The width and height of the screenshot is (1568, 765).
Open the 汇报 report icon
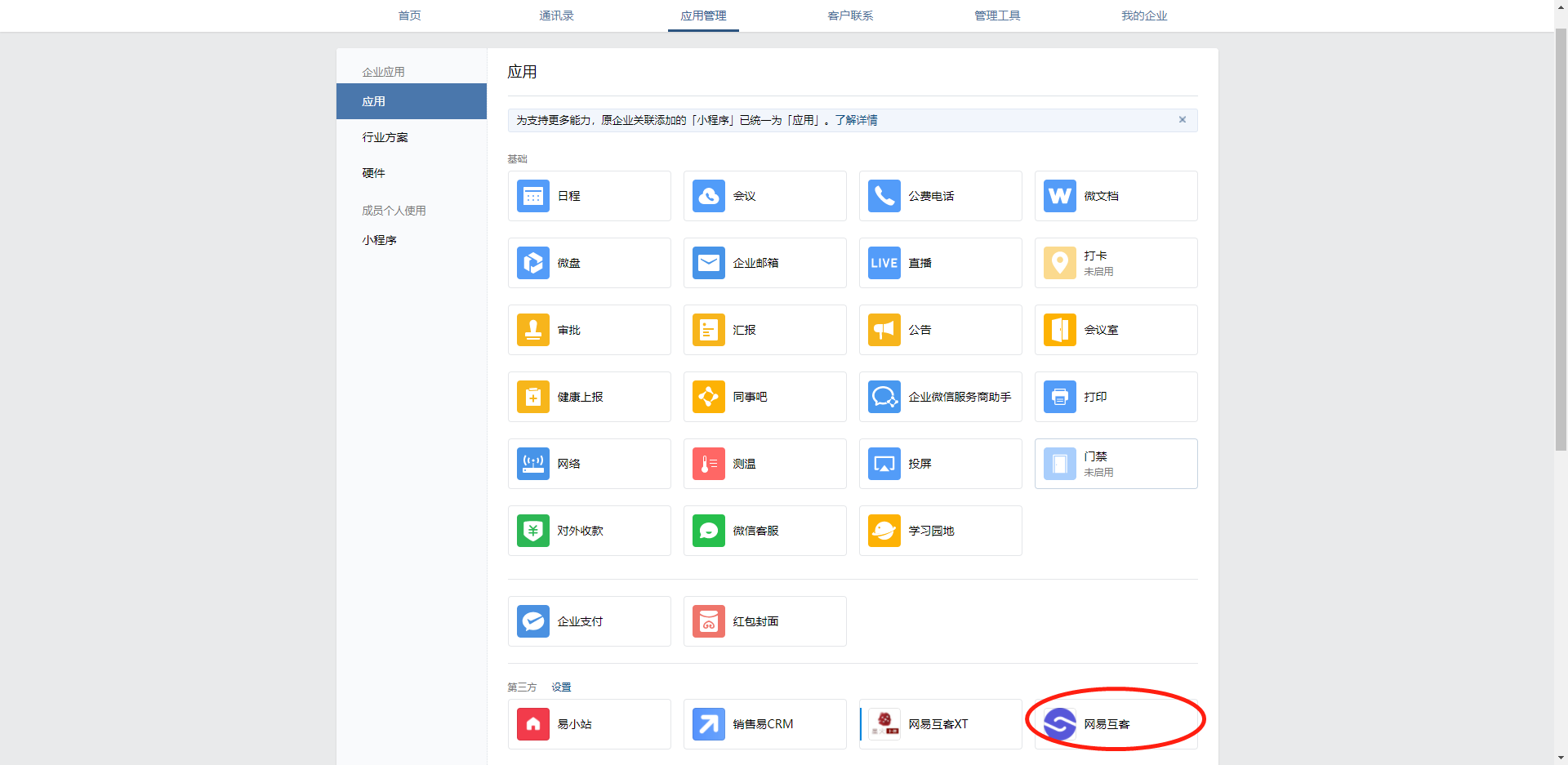[708, 330]
